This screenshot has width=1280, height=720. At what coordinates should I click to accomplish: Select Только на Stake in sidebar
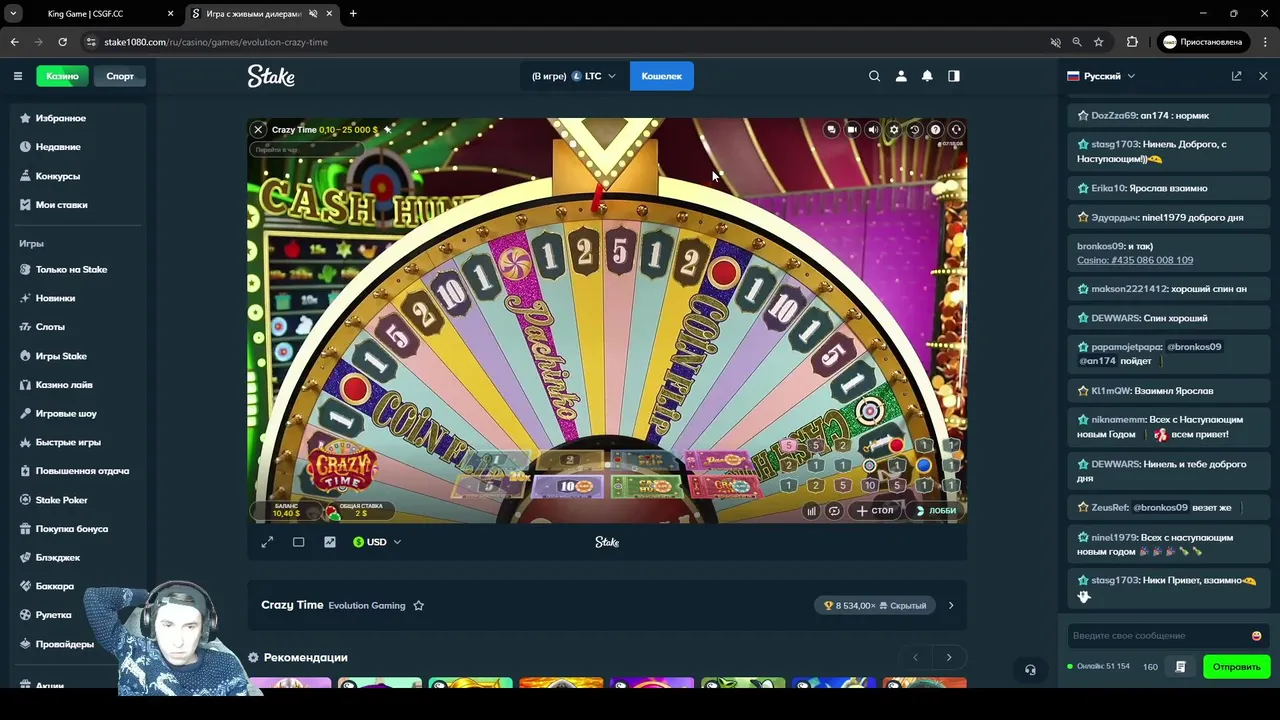71,269
